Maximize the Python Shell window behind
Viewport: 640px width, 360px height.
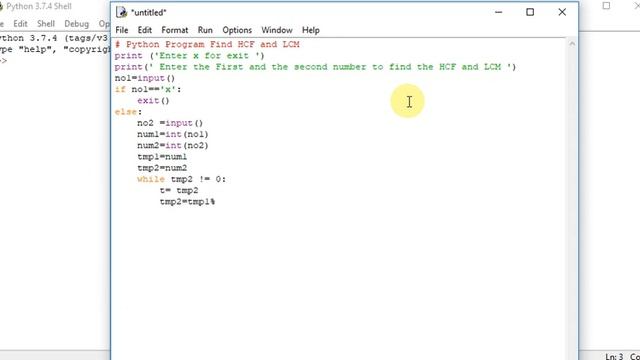(x=606, y=6)
